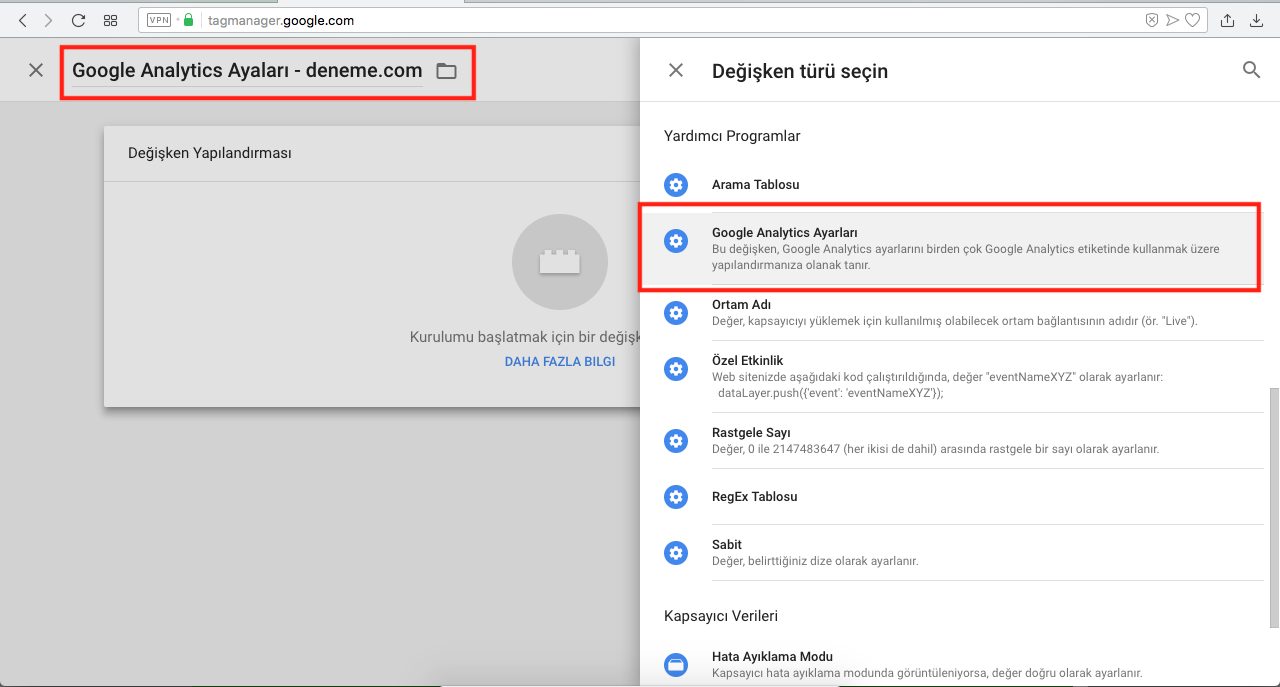Click gear icon next to Google Analytics Ayarları
Viewport: 1280px width, 687px height.
pyautogui.click(x=676, y=241)
